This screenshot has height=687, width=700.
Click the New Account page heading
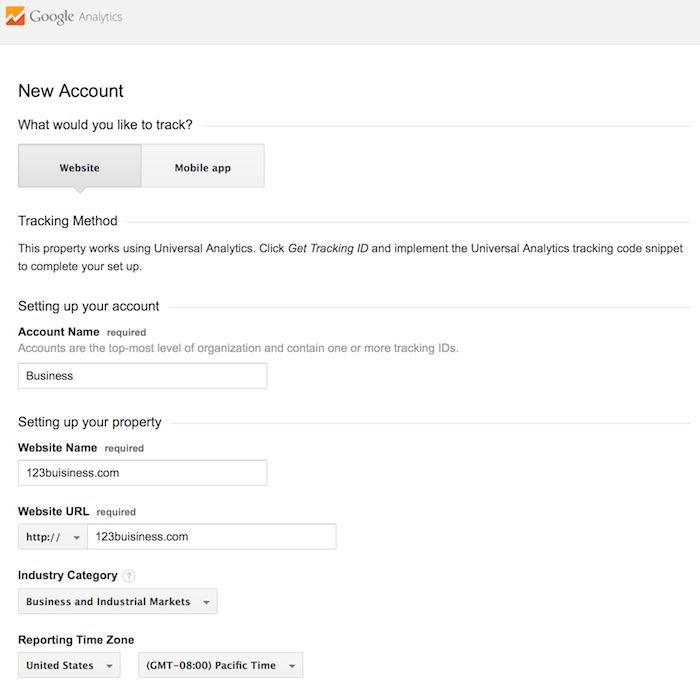click(x=71, y=91)
